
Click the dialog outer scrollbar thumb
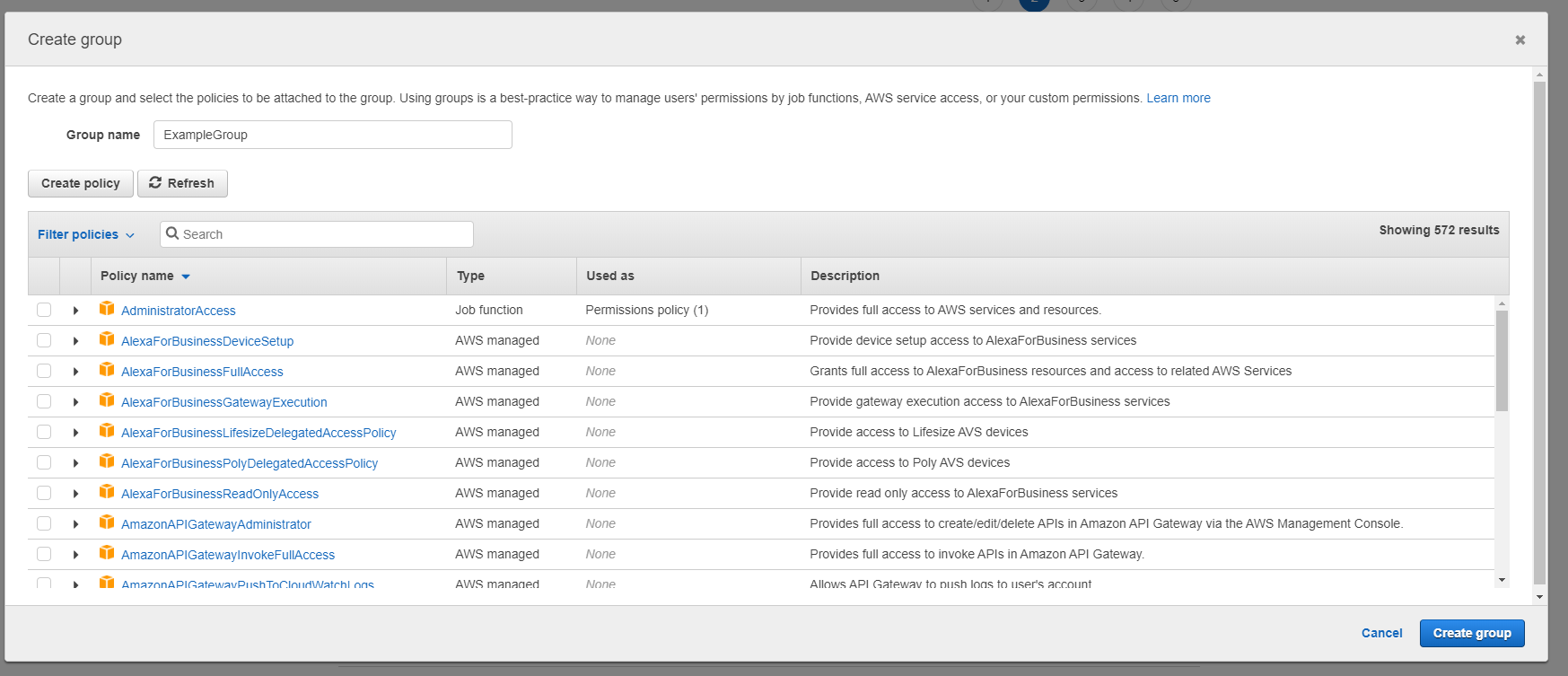tap(1539, 332)
